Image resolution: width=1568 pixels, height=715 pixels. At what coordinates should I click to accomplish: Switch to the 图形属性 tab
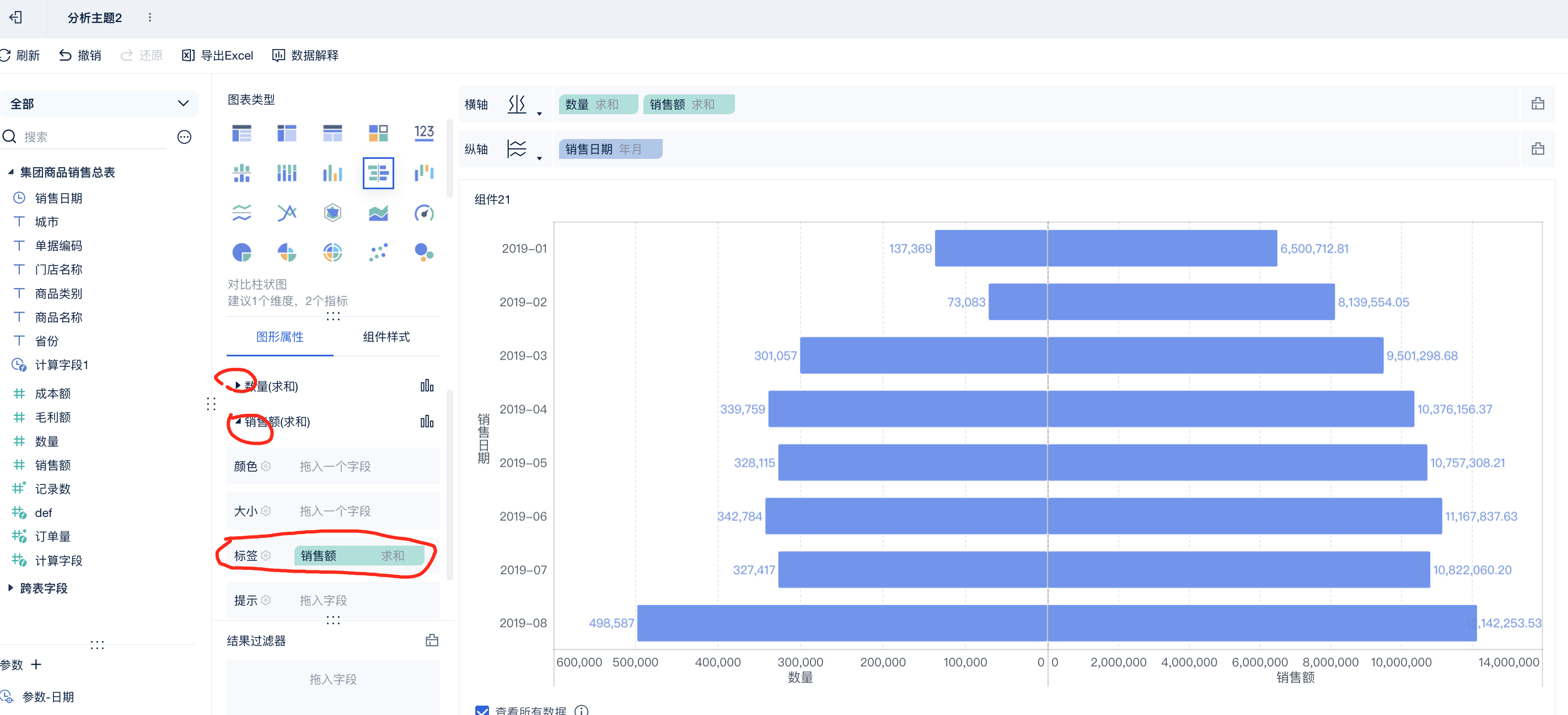pyautogui.click(x=280, y=337)
